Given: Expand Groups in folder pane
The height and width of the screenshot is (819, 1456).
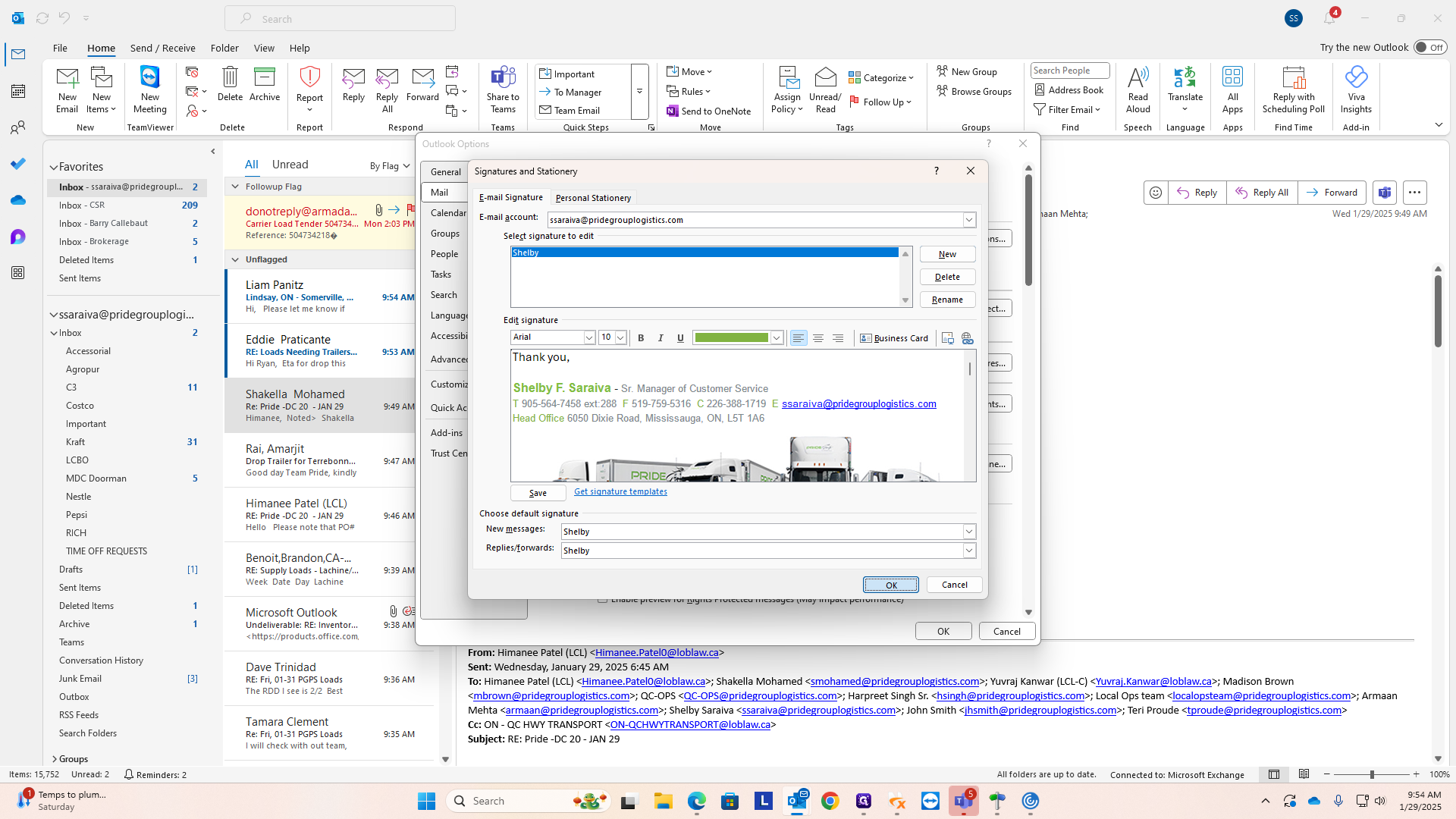Looking at the screenshot, I should point(54,759).
